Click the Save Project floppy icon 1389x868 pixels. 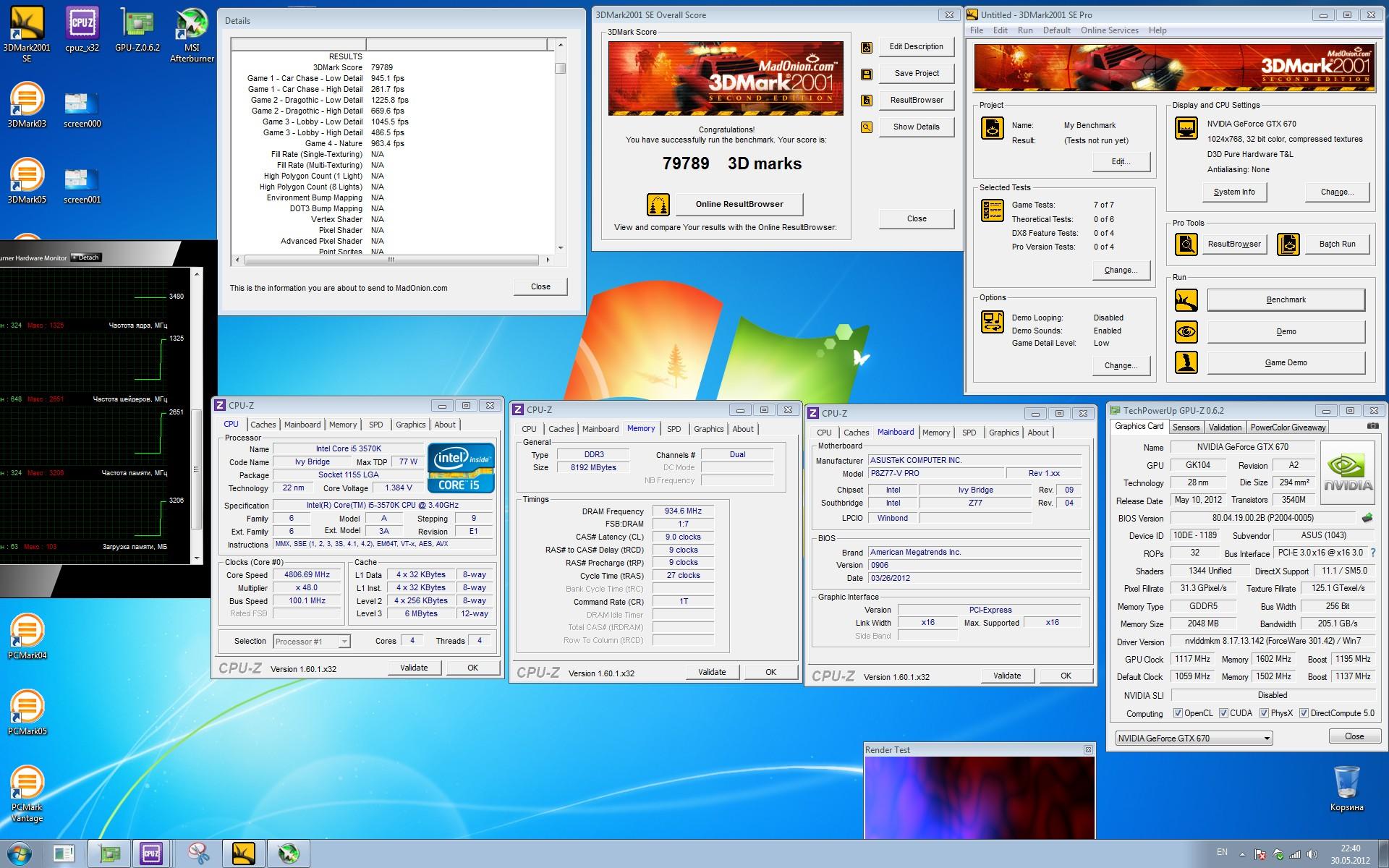click(867, 74)
